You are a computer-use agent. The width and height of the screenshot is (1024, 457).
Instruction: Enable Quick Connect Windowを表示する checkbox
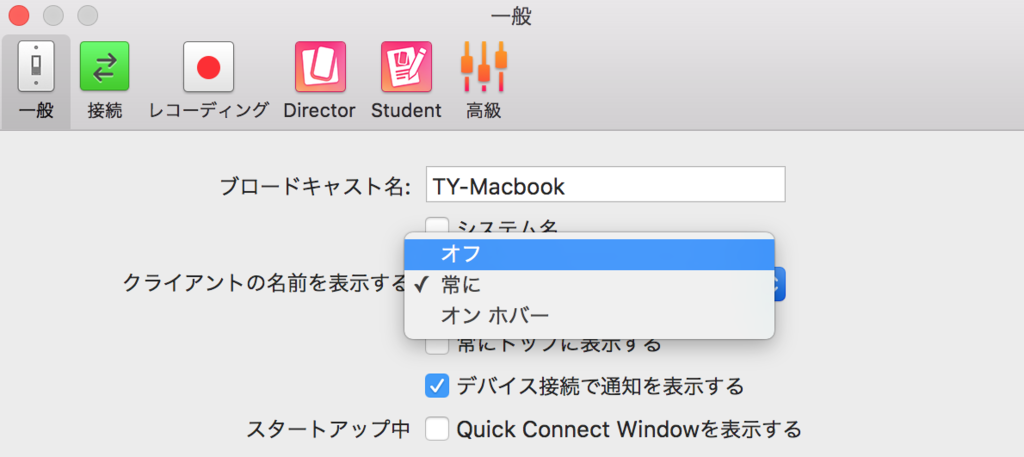(x=437, y=430)
